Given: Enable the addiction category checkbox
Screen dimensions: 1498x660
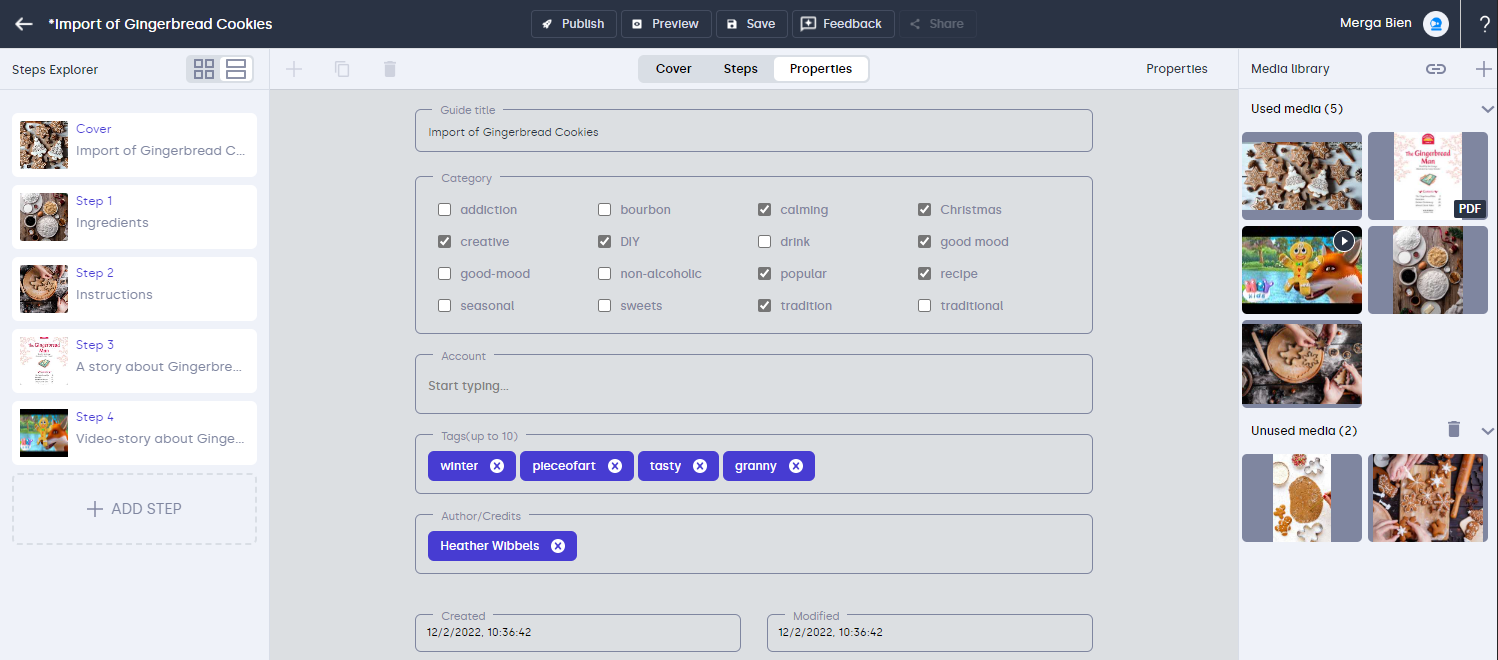Looking at the screenshot, I should pyautogui.click(x=444, y=210).
